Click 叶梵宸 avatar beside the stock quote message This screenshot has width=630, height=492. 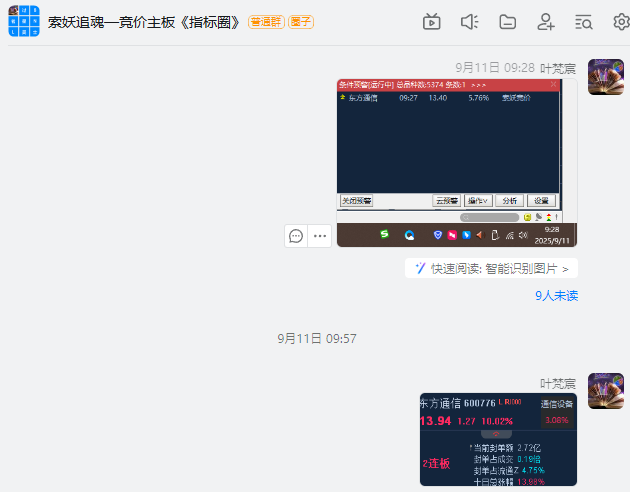606,391
